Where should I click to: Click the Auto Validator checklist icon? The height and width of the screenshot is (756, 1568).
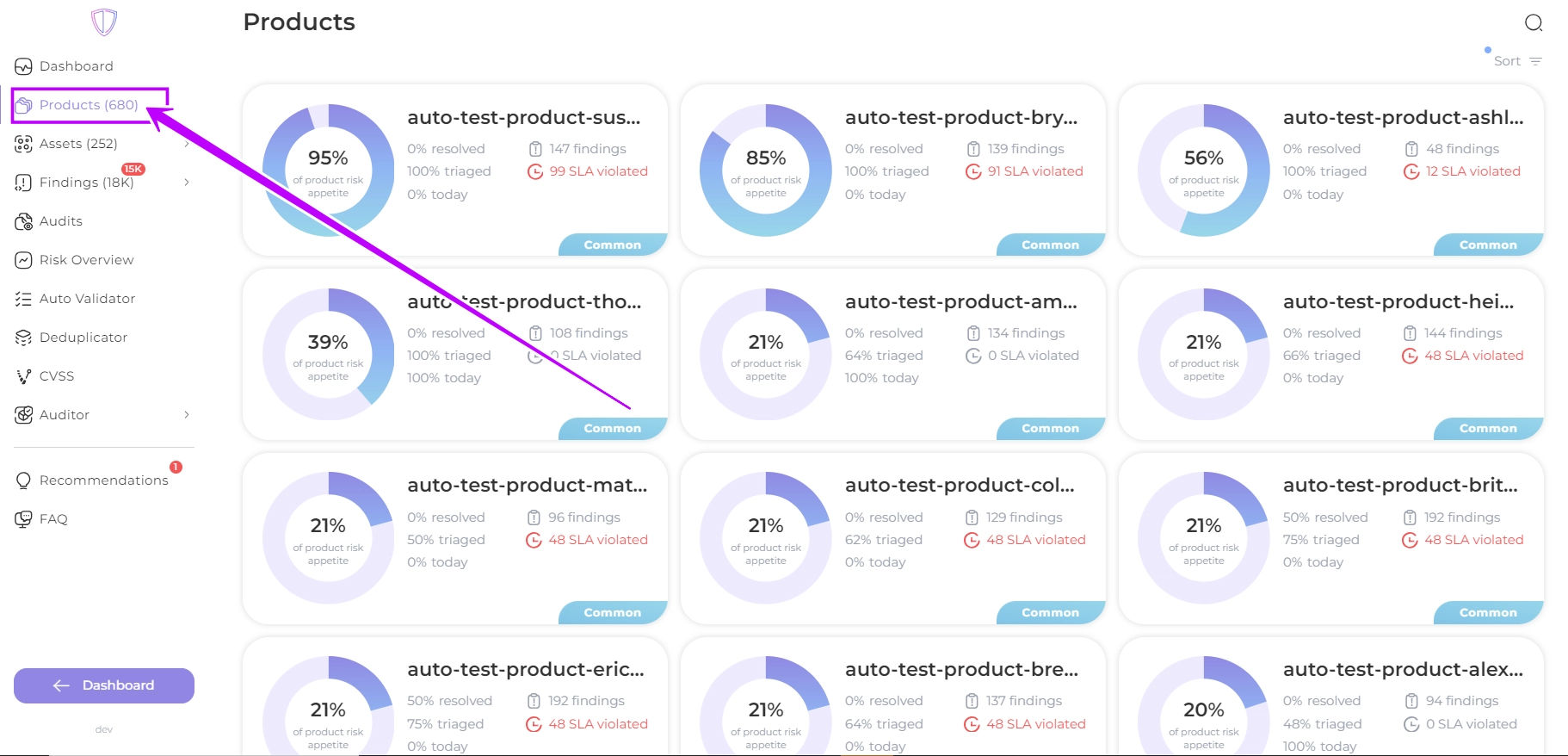pos(23,299)
